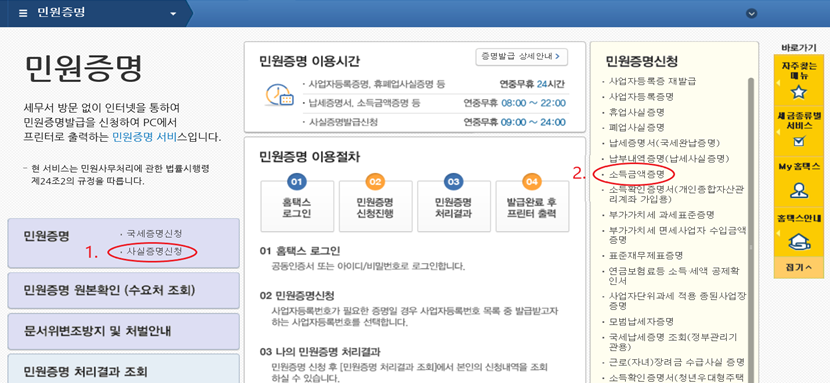This screenshot has height=384, width=830.
Task: Select 납부내역증명(납세사실증명)
Action: (x=669, y=158)
